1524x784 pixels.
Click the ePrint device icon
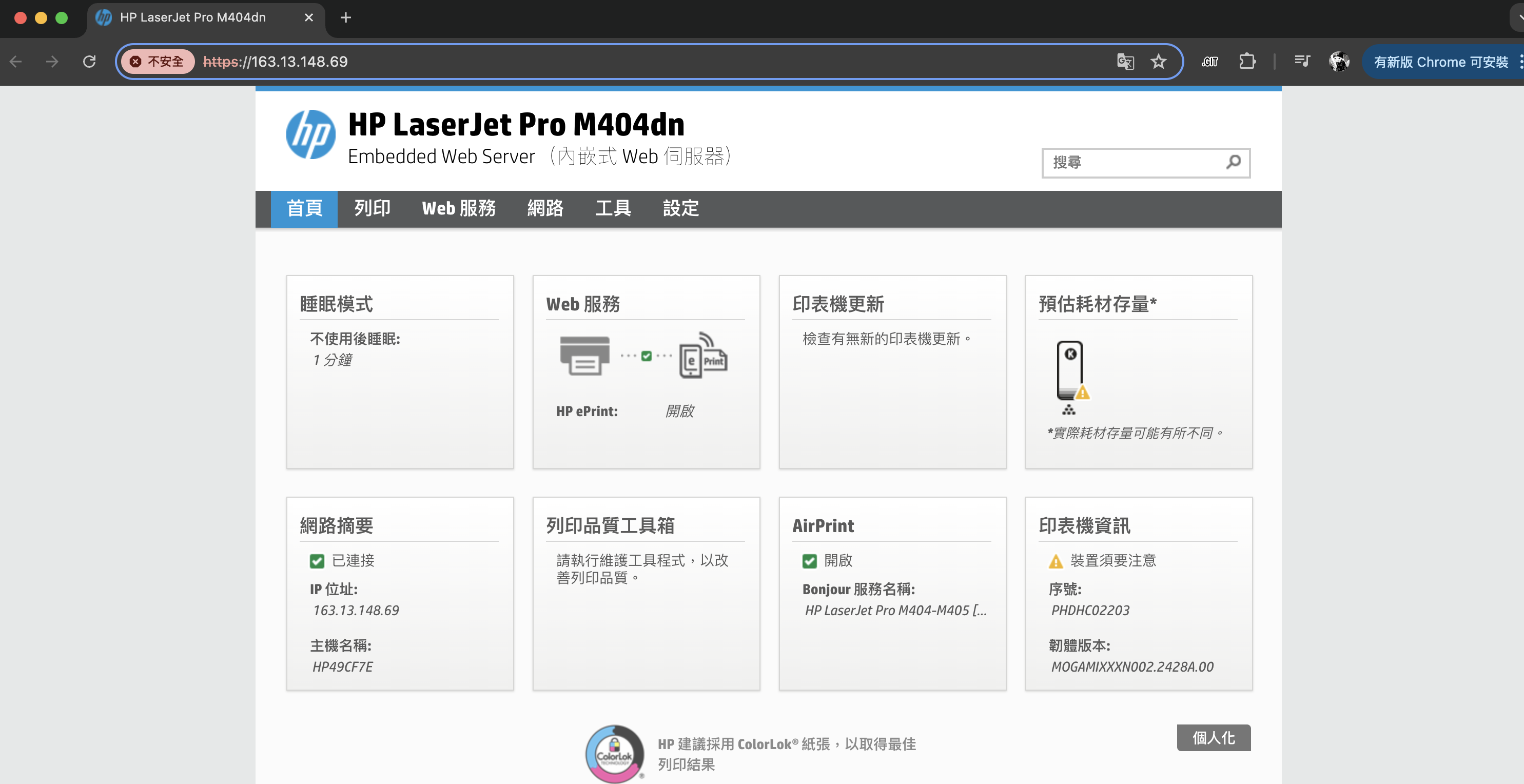(703, 355)
